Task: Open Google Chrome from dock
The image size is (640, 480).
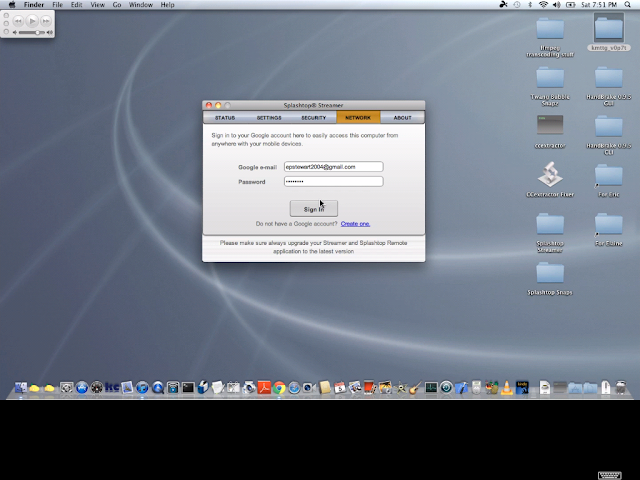Action: (279, 387)
